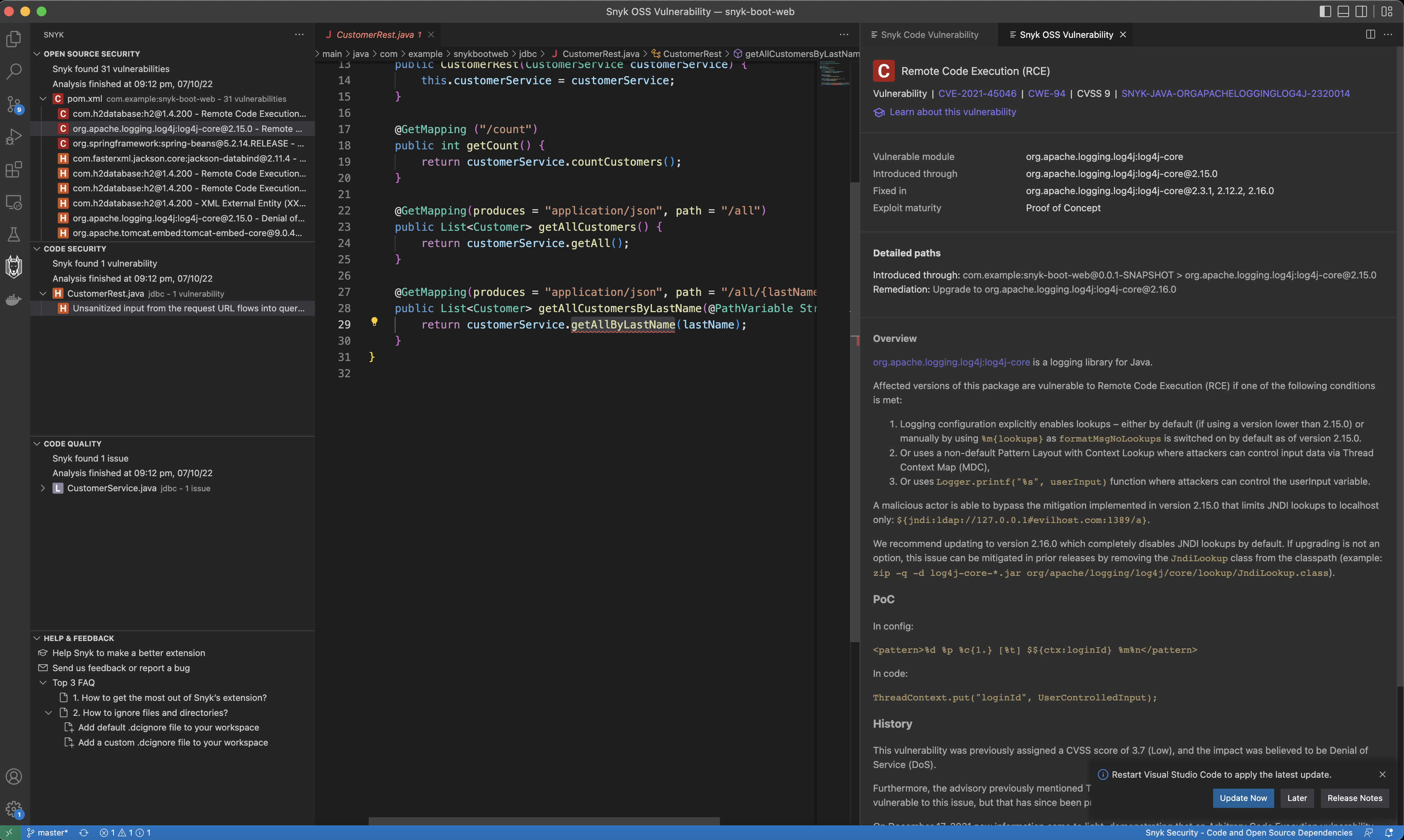Open the Source Control view
The height and width of the screenshot is (840, 1404).
13,104
